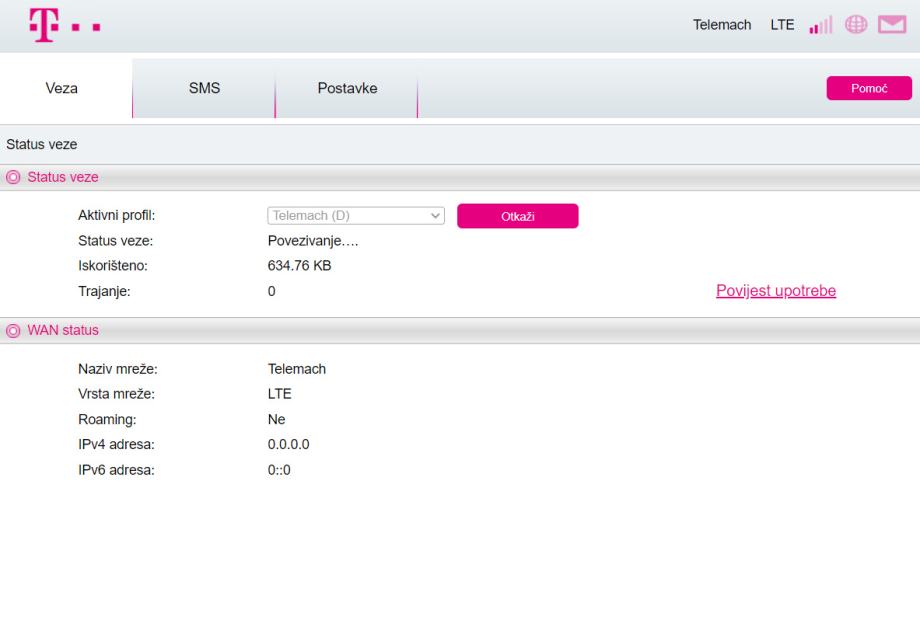Click the Telemach operator name in header
The width and height of the screenshot is (920, 634).
coord(722,25)
